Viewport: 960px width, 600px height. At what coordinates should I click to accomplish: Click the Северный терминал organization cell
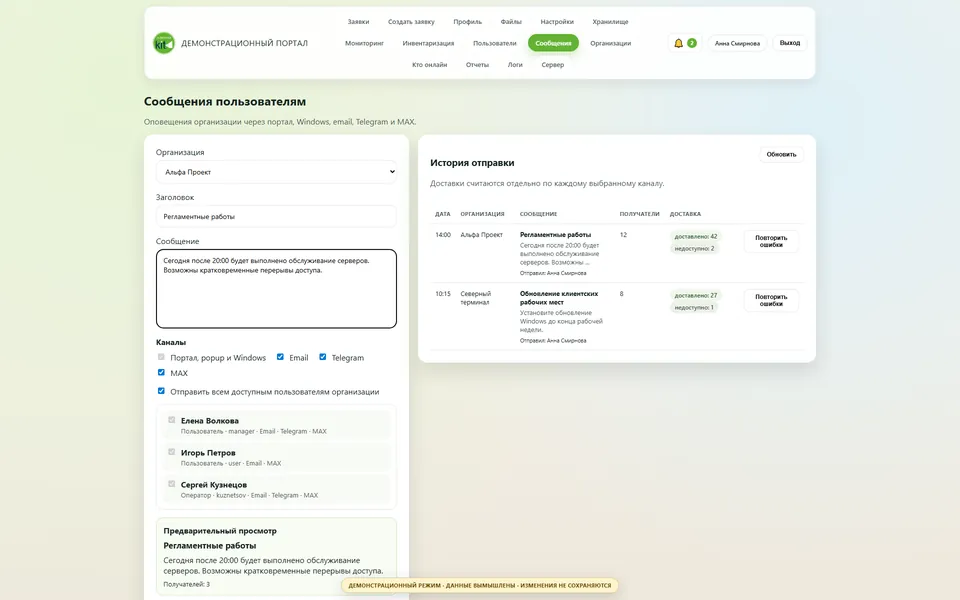click(x=476, y=298)
